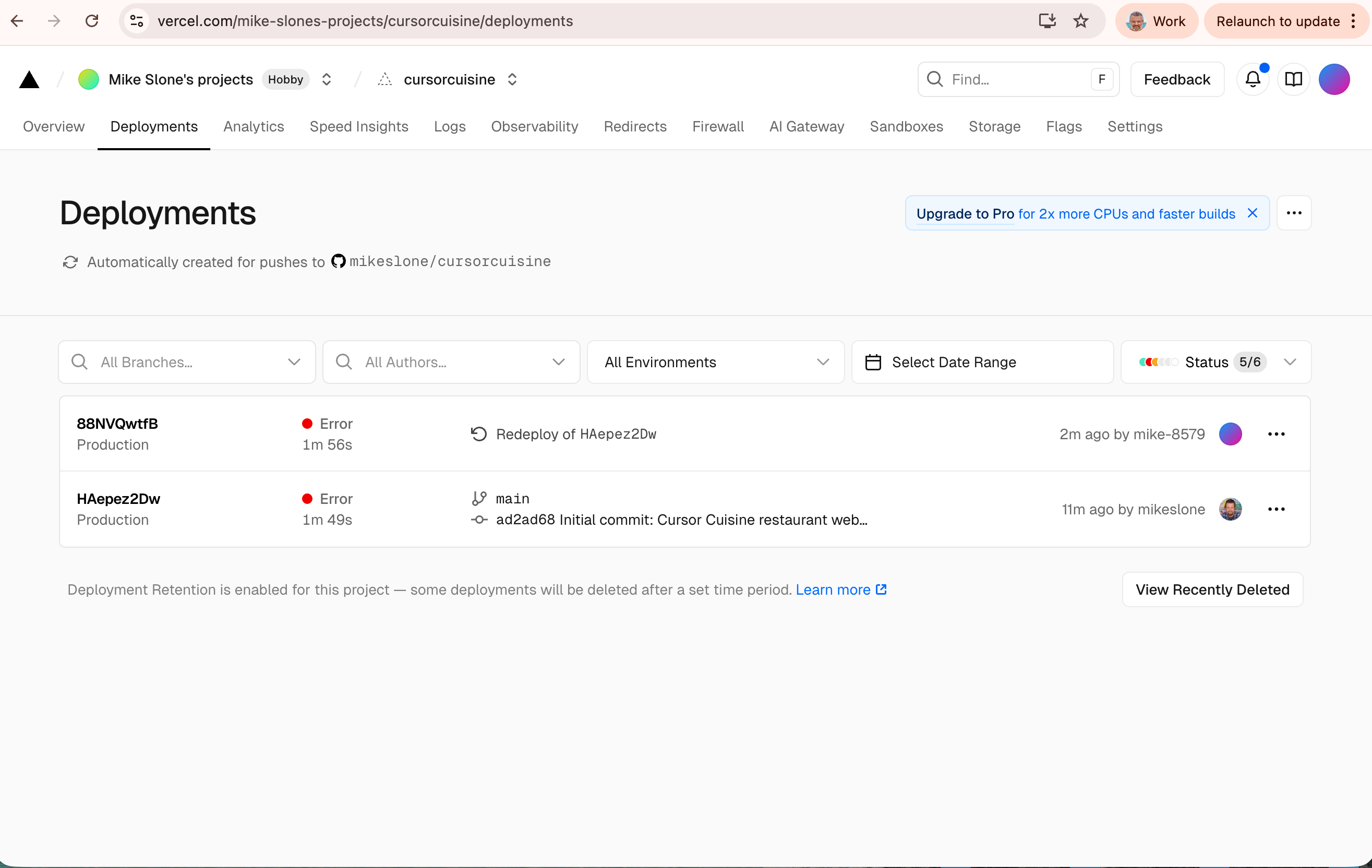Image resolution: width=1372 pixels, height=868 pixels.
Task: Bookmark page with the star icon
Action: (x=1080, y=21)
